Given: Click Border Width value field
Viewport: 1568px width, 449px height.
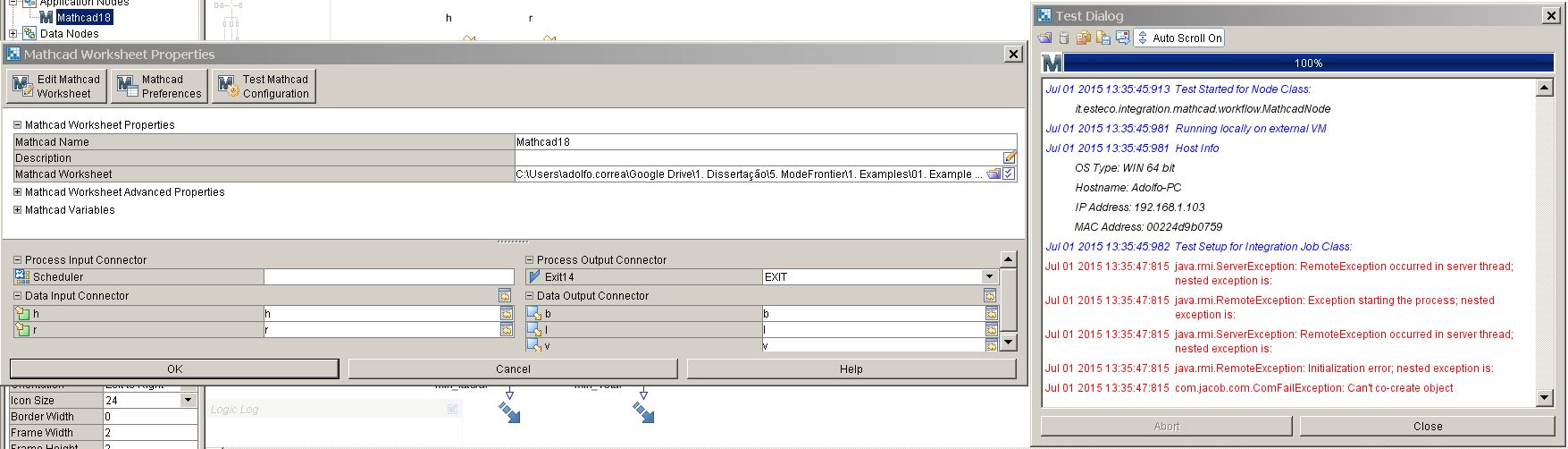Looking at the screenshot, I should coord(150,417).
